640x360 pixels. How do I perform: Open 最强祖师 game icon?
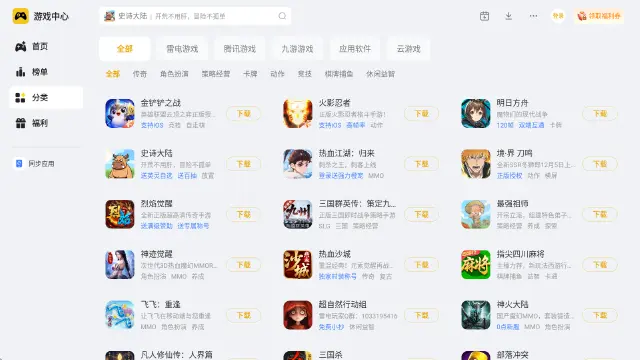click(x=476, y=214)
